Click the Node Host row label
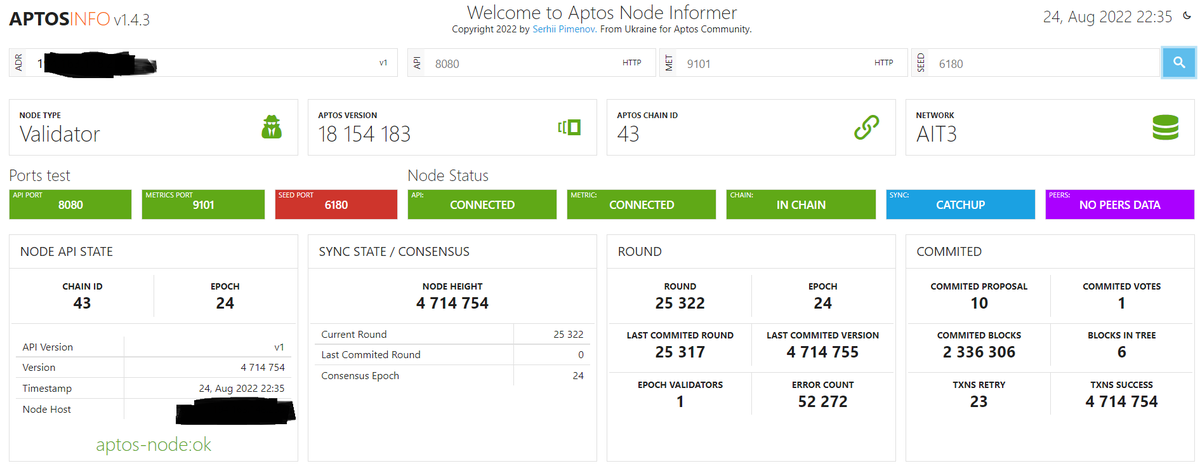This screenshot has height=468, width=1200. (x=48, y=409)
